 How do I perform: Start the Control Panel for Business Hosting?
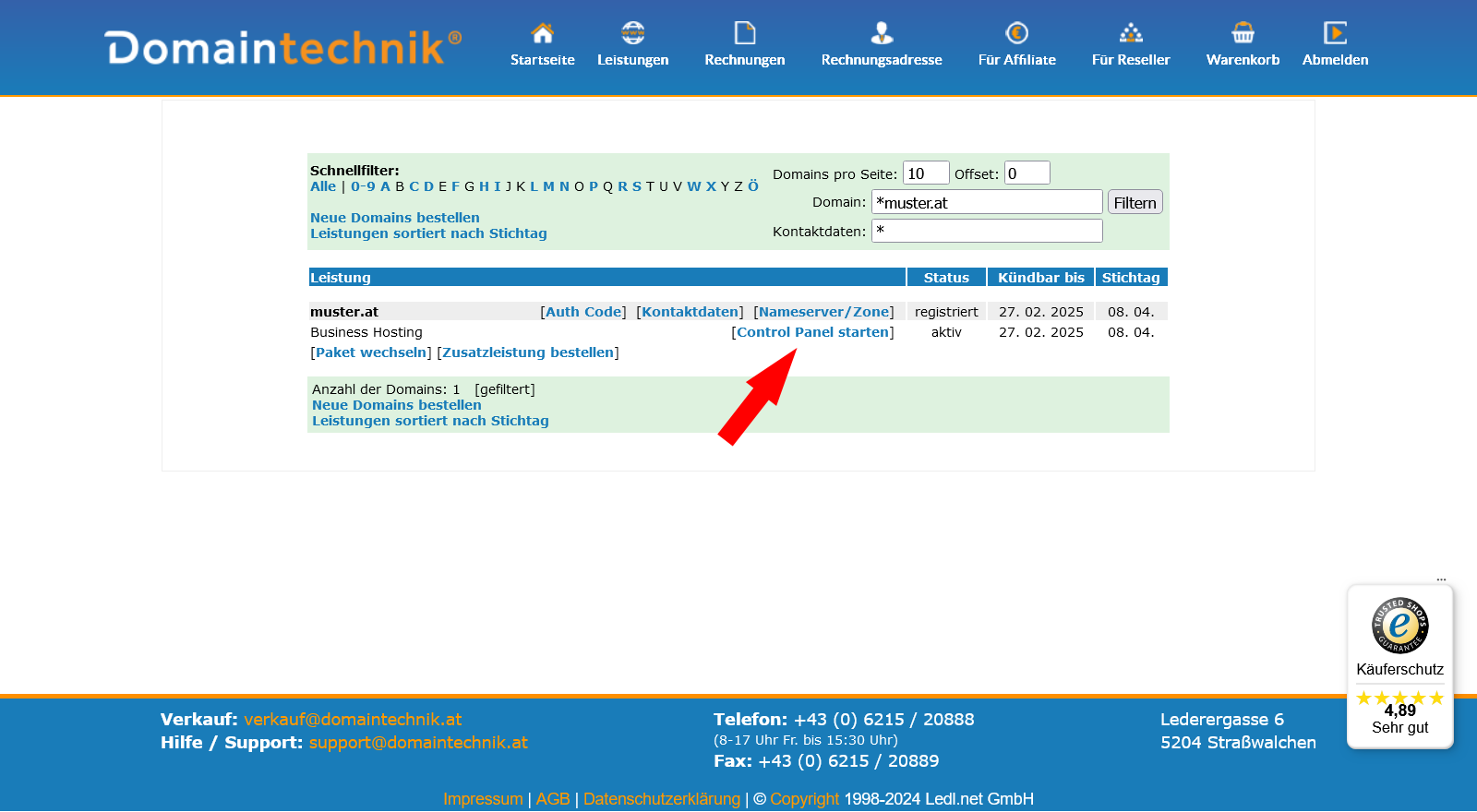(x=812, y=332)
